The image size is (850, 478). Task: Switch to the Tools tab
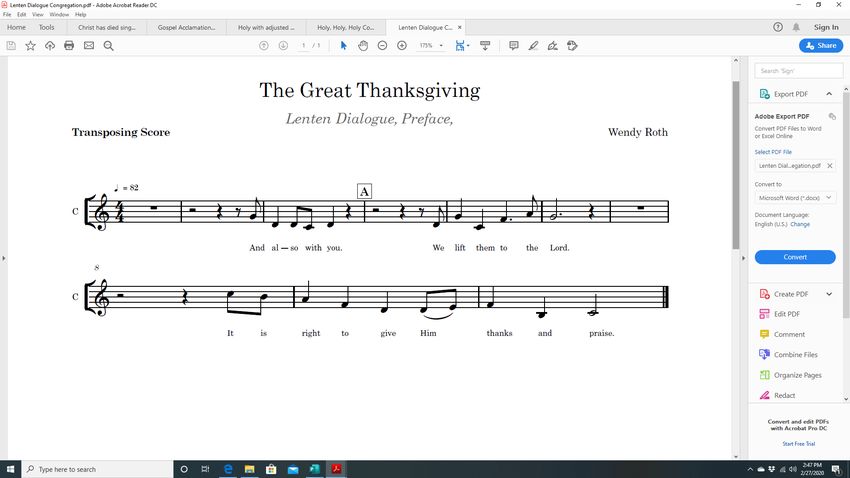[x=47, y=27]
